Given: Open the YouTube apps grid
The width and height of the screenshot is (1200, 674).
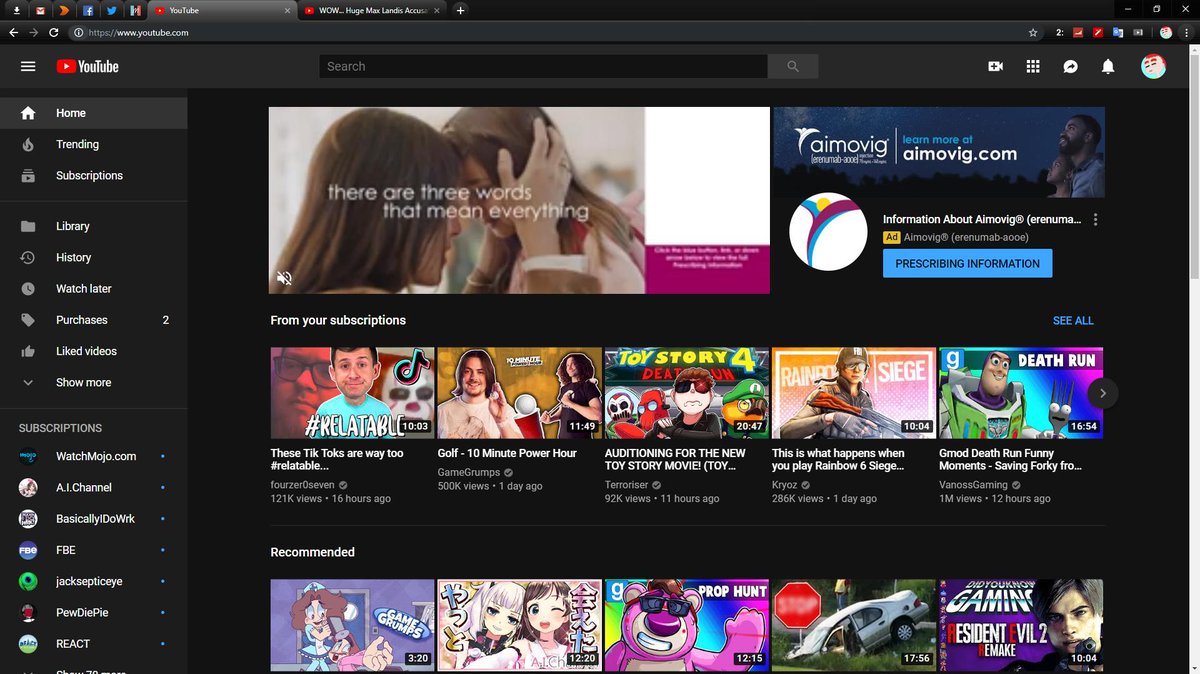Looking at the screenshot, I should (x=1033, y=66).
